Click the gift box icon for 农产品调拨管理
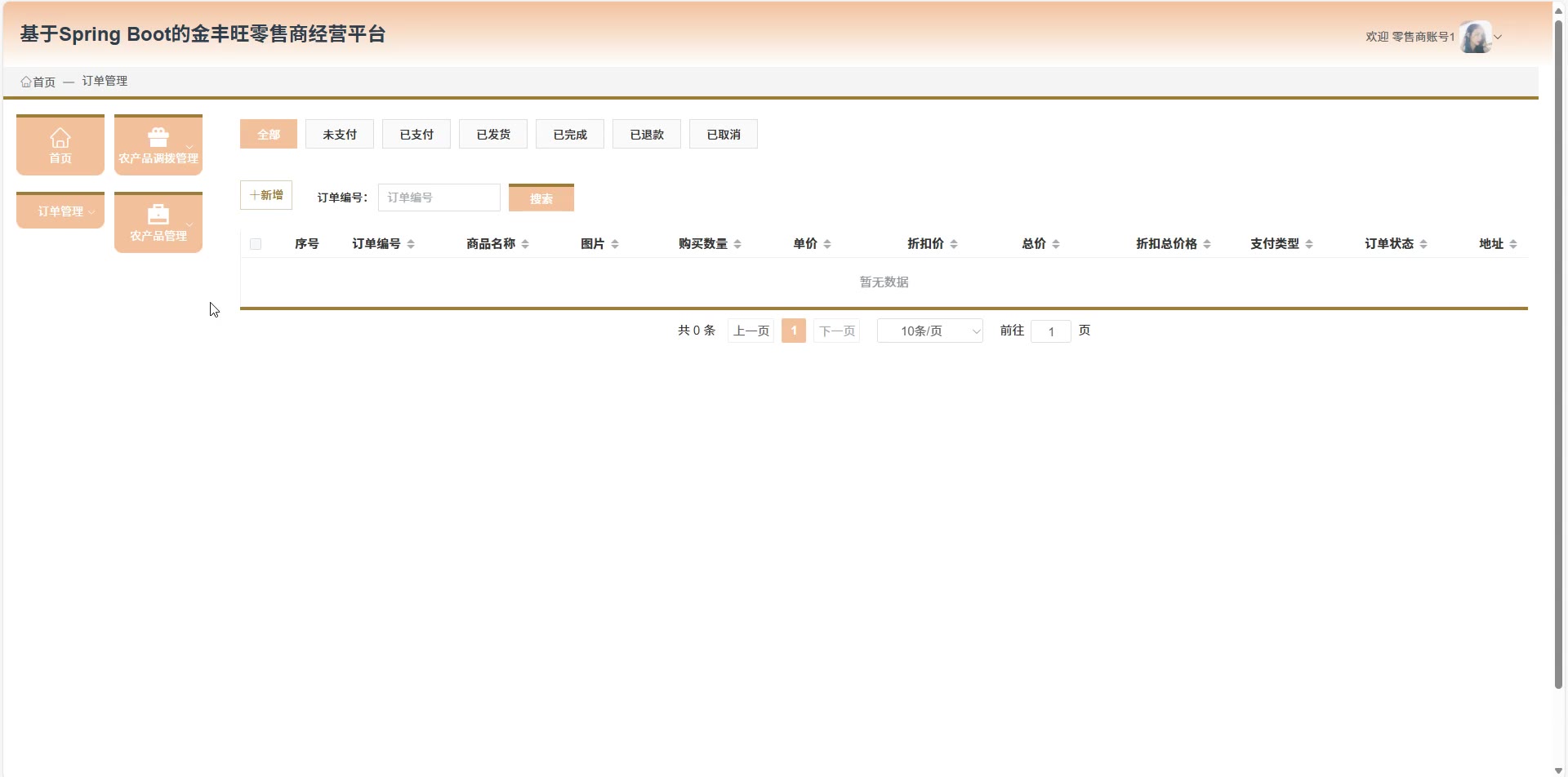The height and width of the screenshot is (777, 1568). [158, 137]
